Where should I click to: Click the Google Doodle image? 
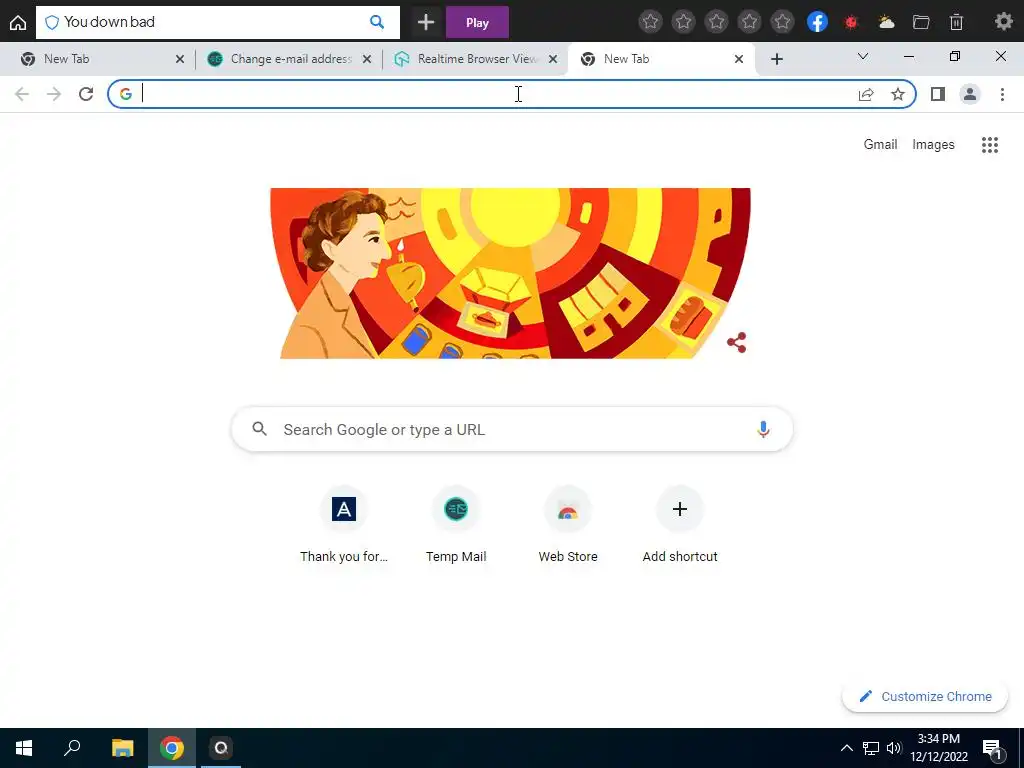coord(510,273)
